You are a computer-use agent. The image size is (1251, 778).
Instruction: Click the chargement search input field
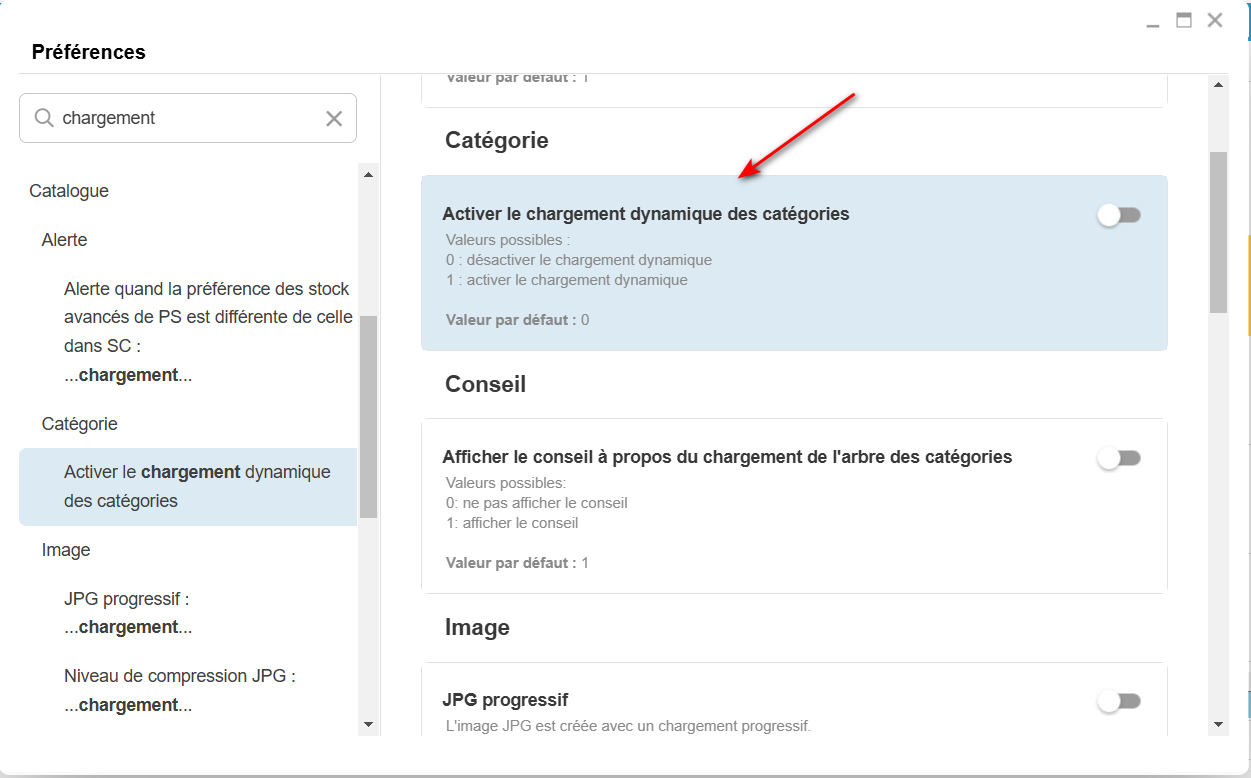(185, 118)
